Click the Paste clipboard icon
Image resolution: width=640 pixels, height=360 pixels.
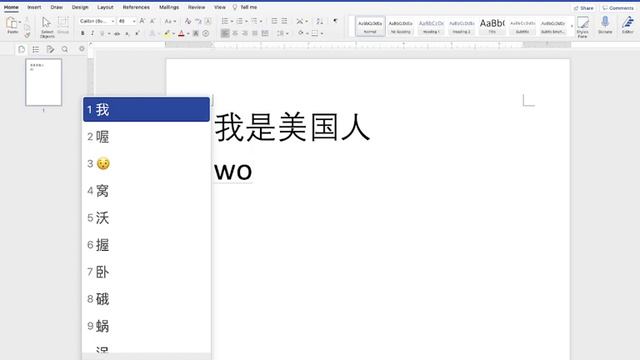12,23
